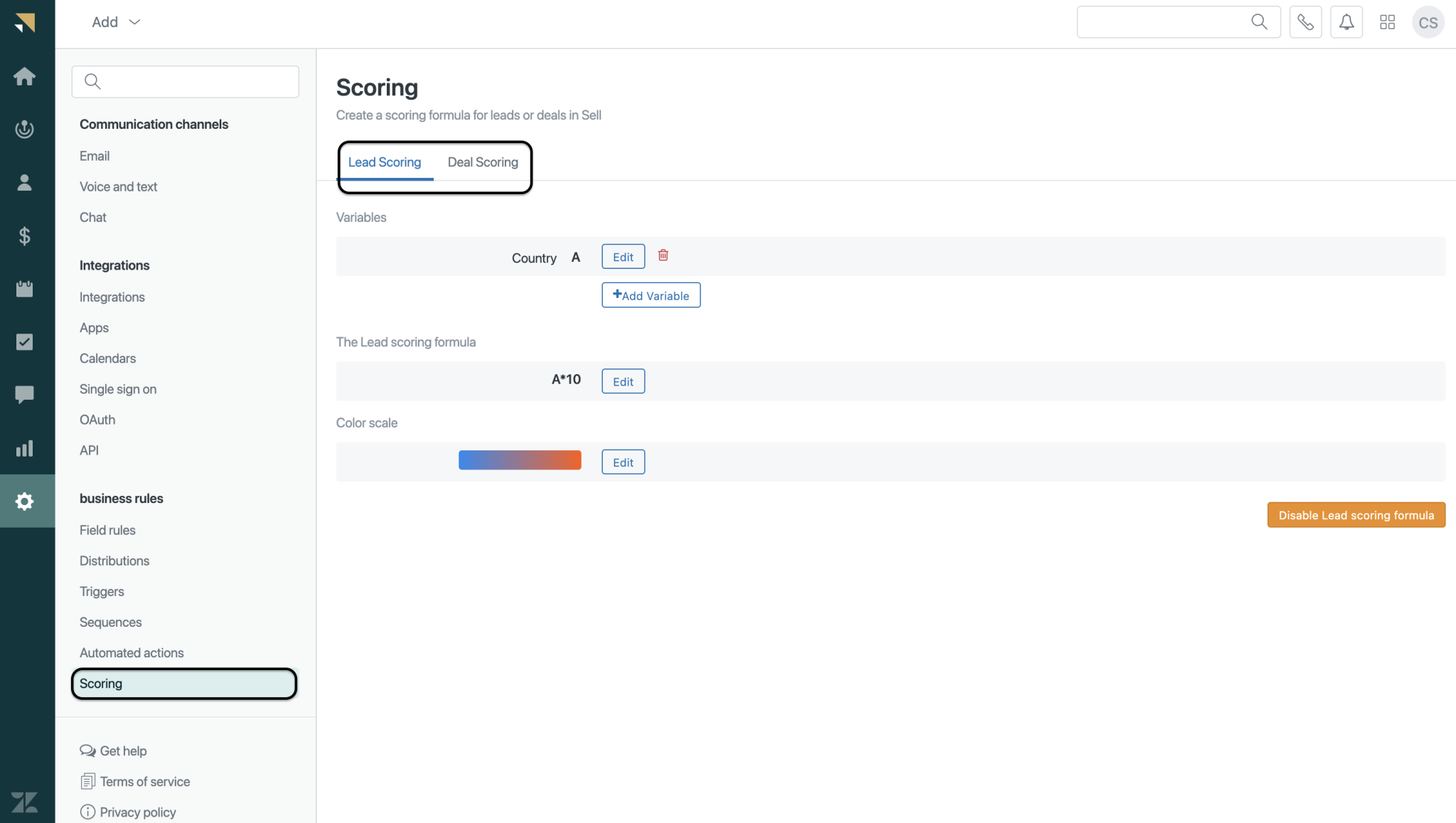Open the Home dashboard icon
Screen dimensions: 1456x823
coord(25,76)
